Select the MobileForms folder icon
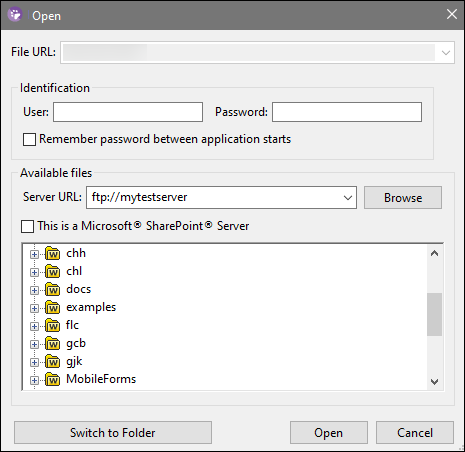This screenshot has width=465, height=452. coord(52,379)
